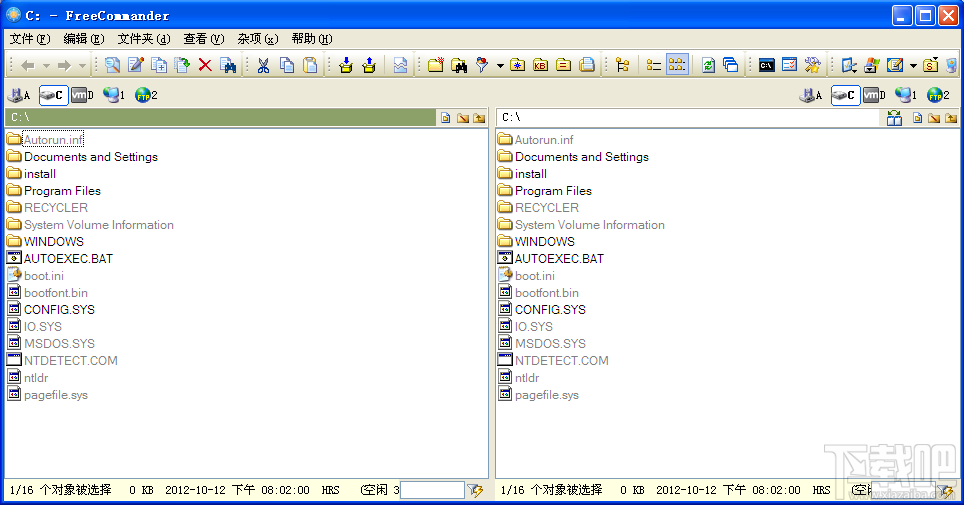Open the 文件(F) menu
The width and height of the screenshot is (964, 505).
pos(30,39)
